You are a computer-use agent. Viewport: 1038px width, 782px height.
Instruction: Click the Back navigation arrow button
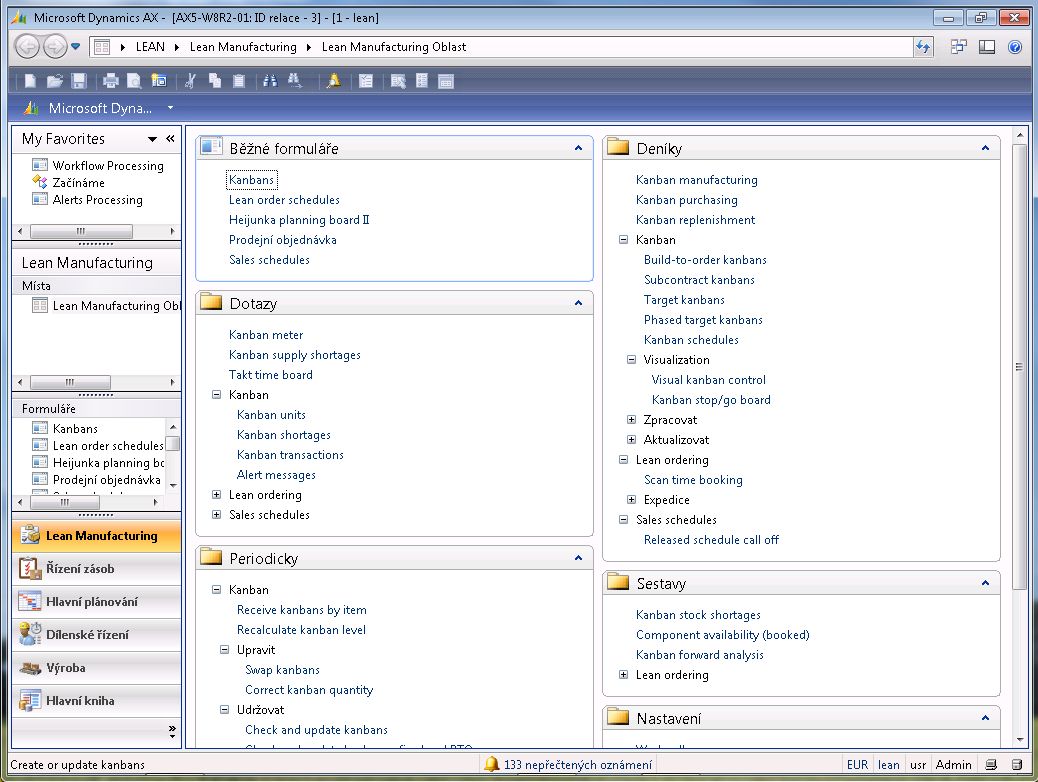(27, 46)
